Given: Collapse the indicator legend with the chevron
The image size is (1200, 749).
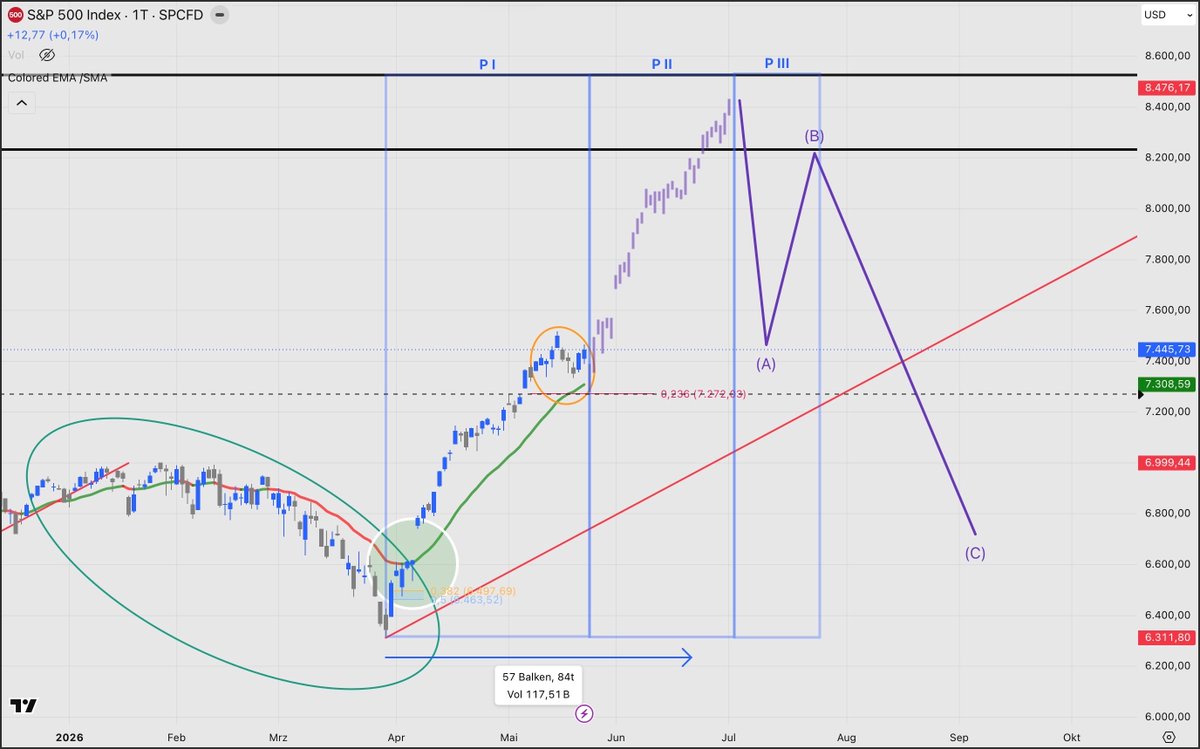Looking at the screenshot, I should 21,102.
